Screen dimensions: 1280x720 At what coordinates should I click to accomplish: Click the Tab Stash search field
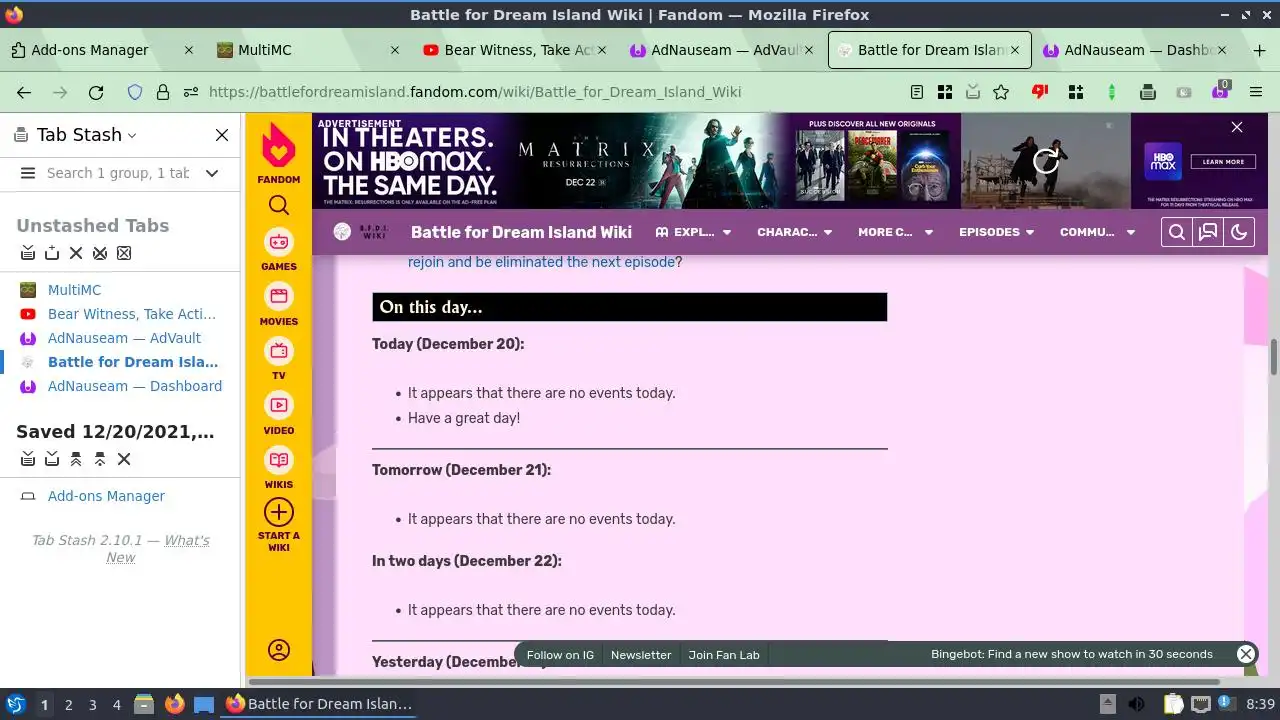point(118,173)
